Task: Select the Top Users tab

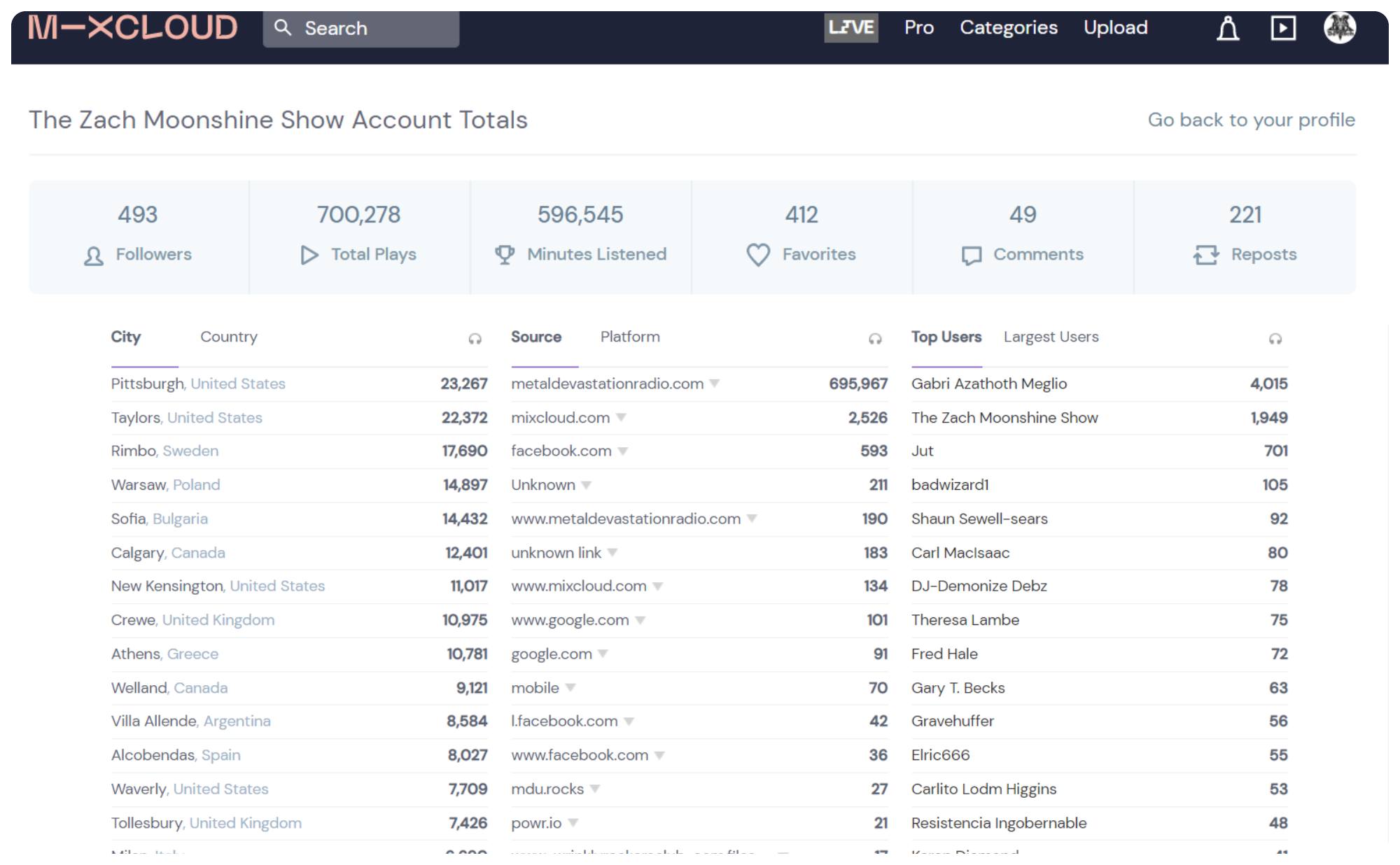Action: click(x=946, y=337)
